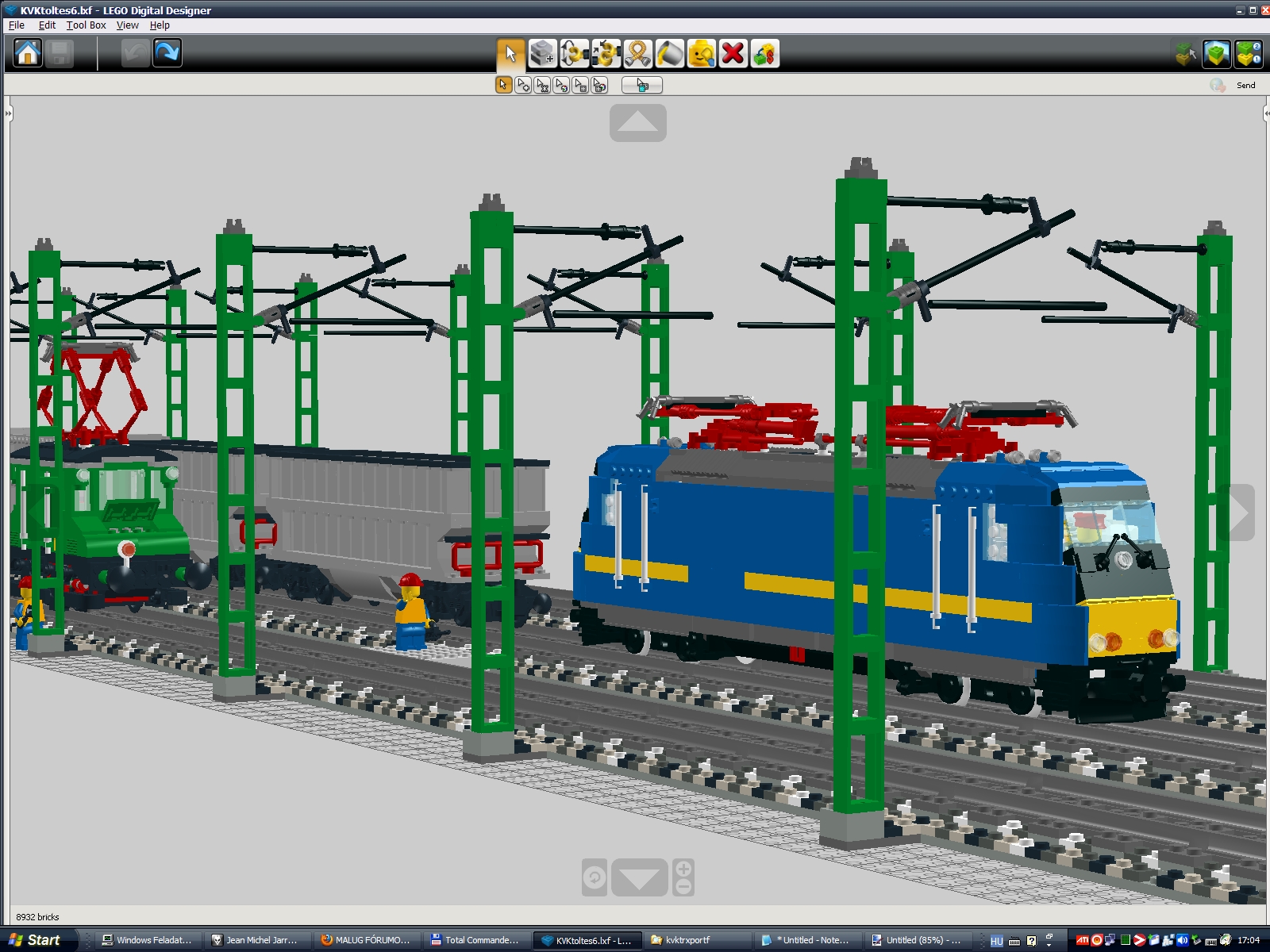This screenshot has width=1270, height=952.
Task: Click the reset view circular icon
Action: point(595,877)
